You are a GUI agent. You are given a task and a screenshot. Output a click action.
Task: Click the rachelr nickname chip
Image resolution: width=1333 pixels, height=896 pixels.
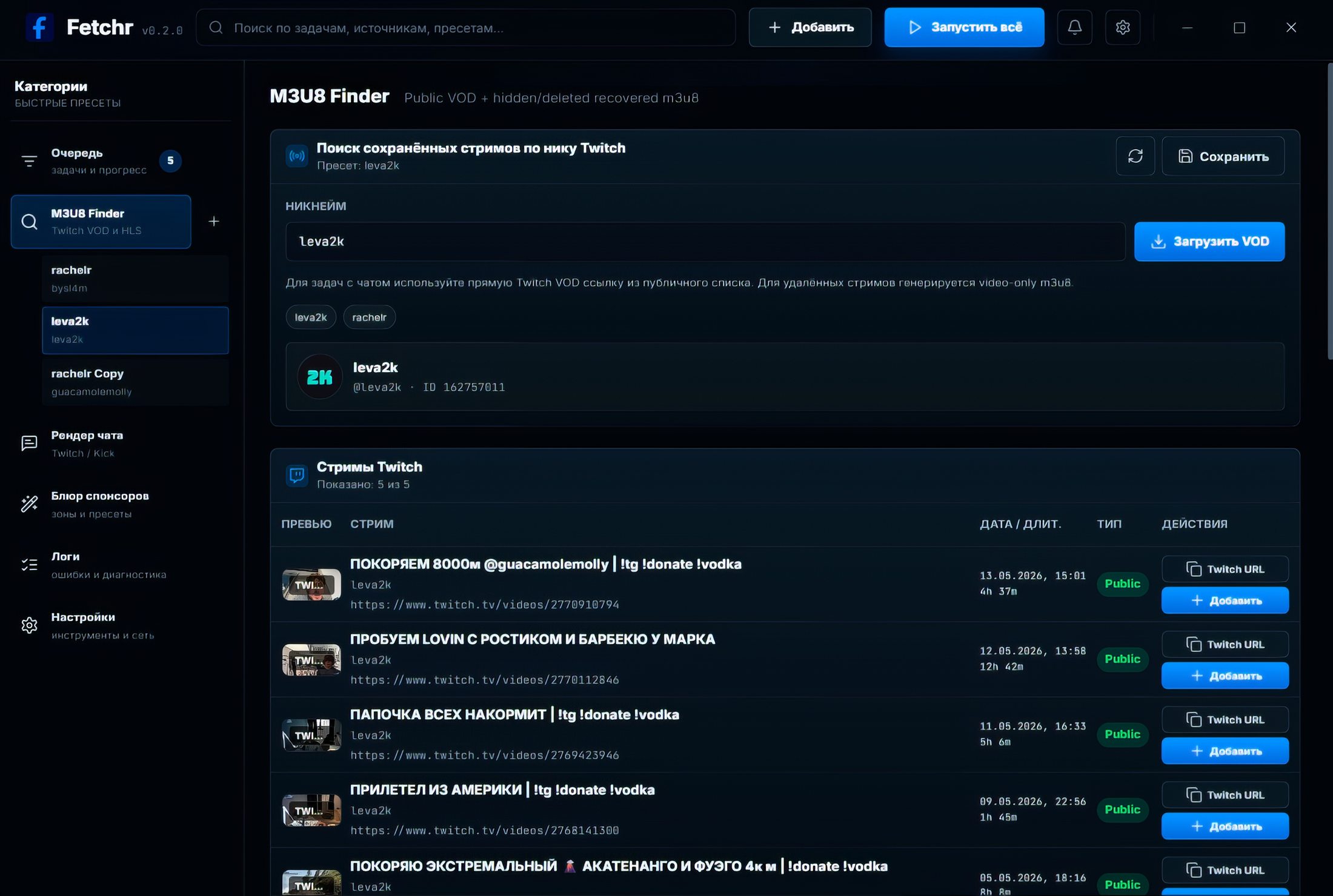click(x=369, y=317)
